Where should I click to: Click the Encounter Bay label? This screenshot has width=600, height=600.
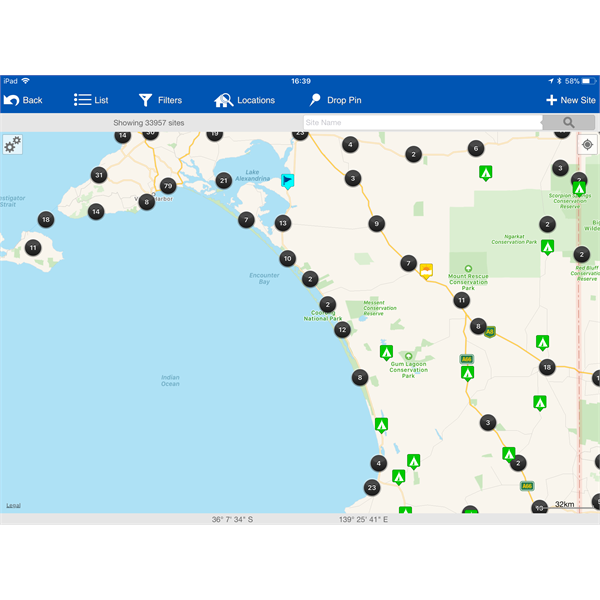[264, 279]
